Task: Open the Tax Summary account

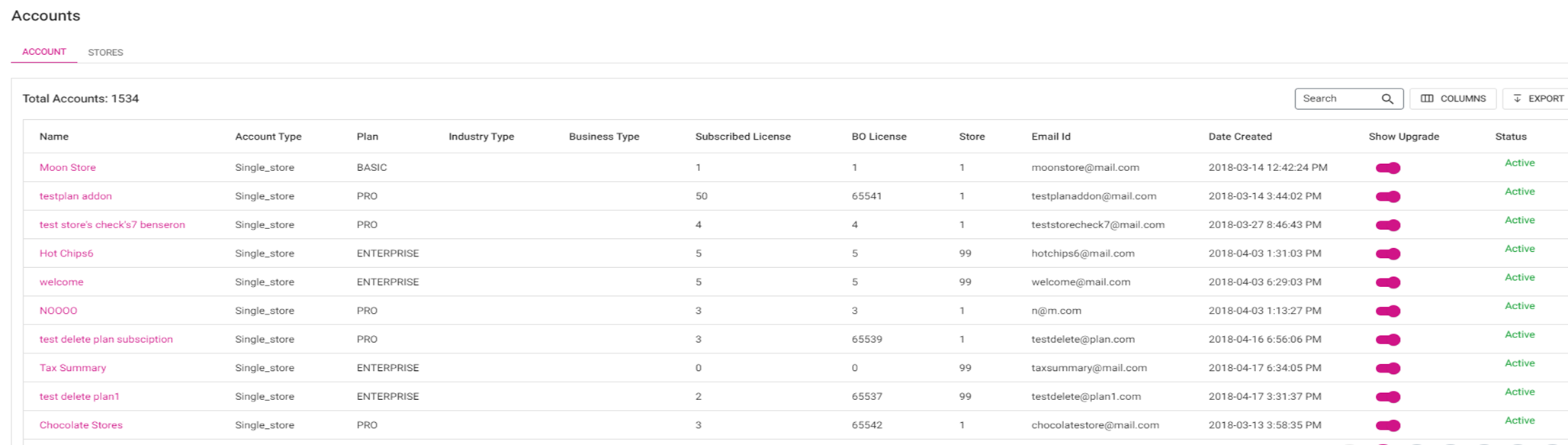Action: point(72,368)
